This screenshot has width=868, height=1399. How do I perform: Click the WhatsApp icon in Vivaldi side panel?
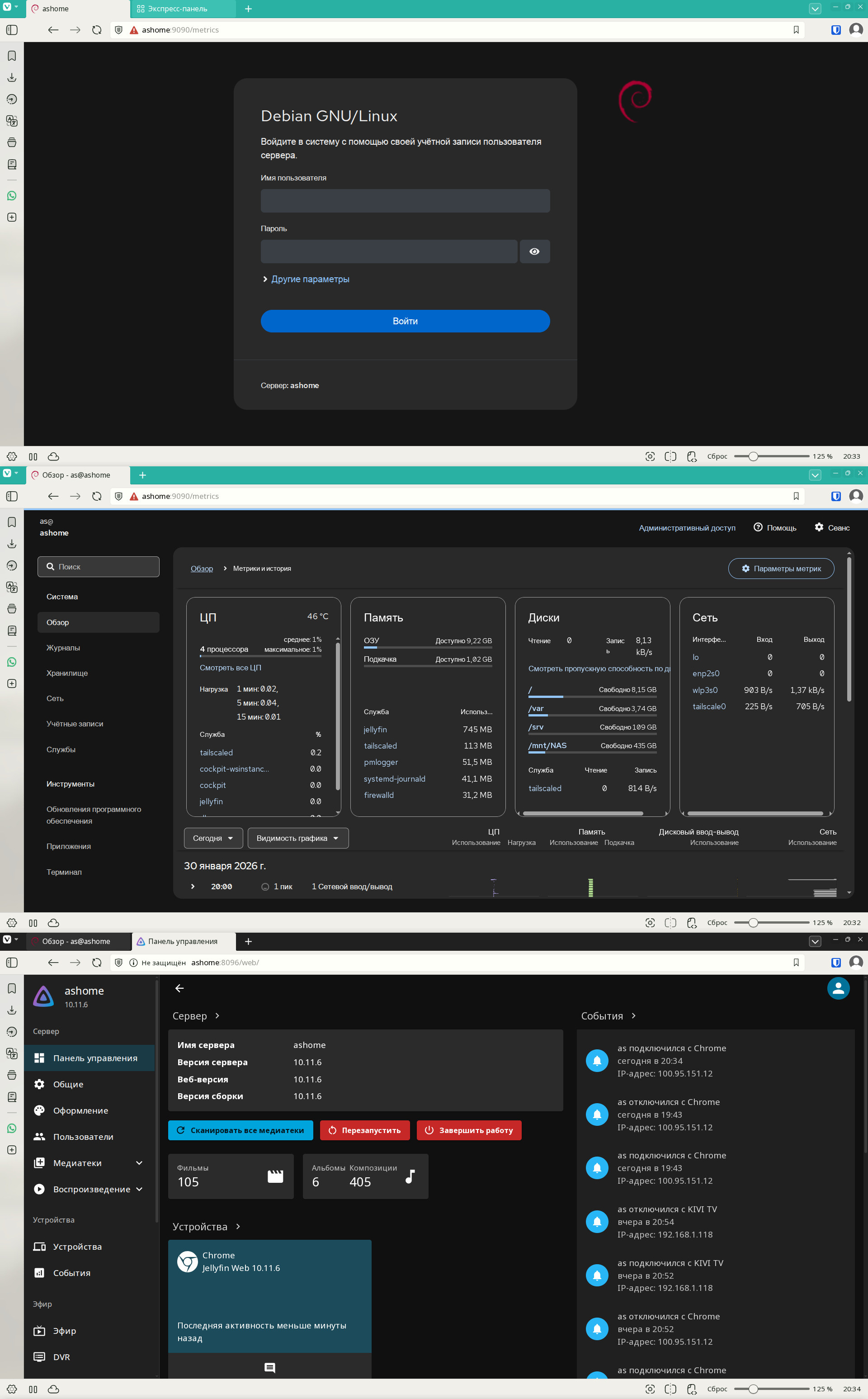(x=11, y=196)
